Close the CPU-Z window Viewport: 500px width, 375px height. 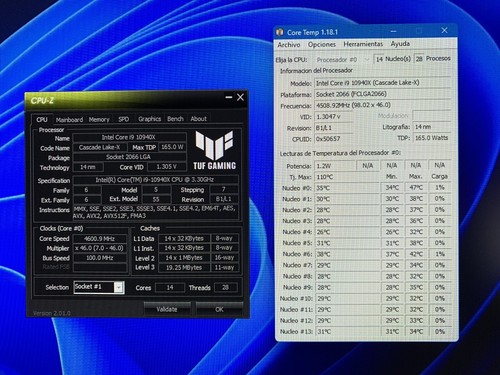[240, 97]
